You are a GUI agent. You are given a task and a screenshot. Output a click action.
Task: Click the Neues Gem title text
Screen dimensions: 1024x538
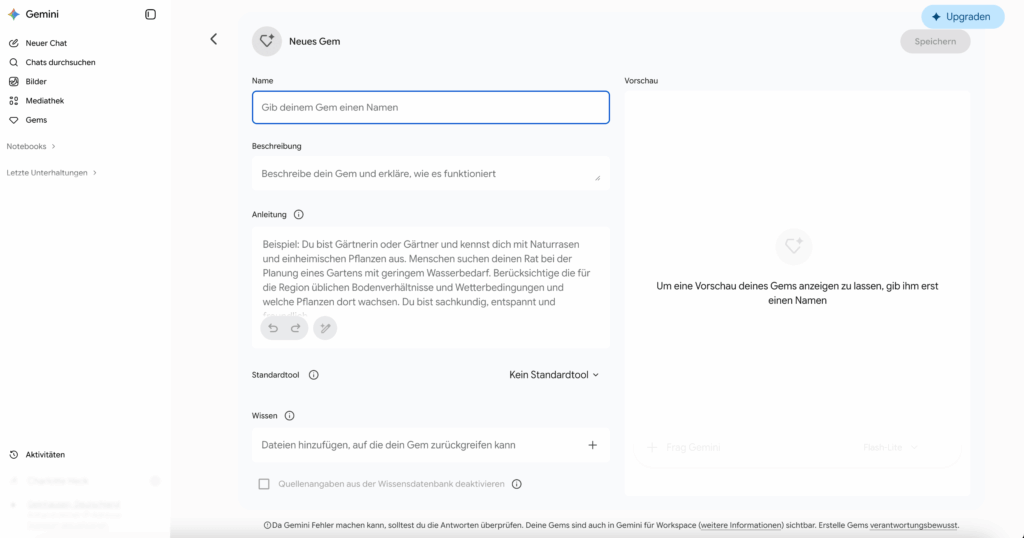[315, 41]
